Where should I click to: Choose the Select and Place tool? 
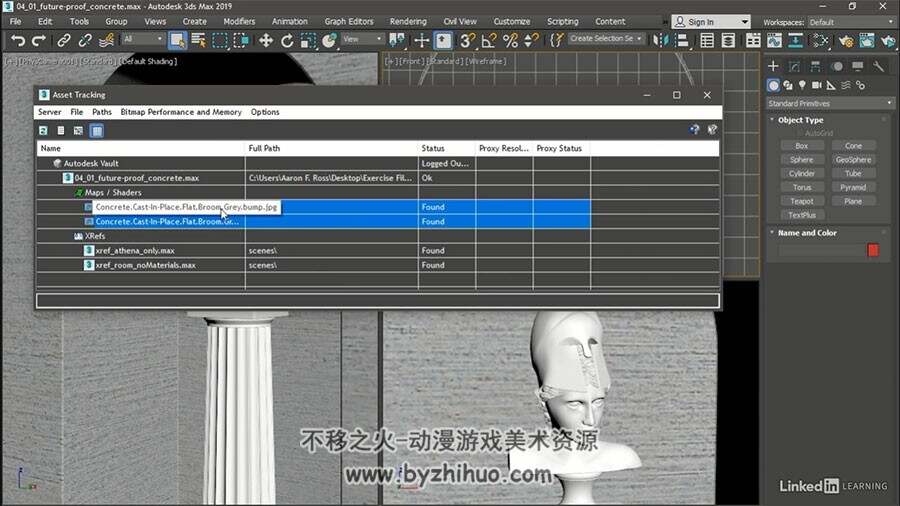(329, 41)
